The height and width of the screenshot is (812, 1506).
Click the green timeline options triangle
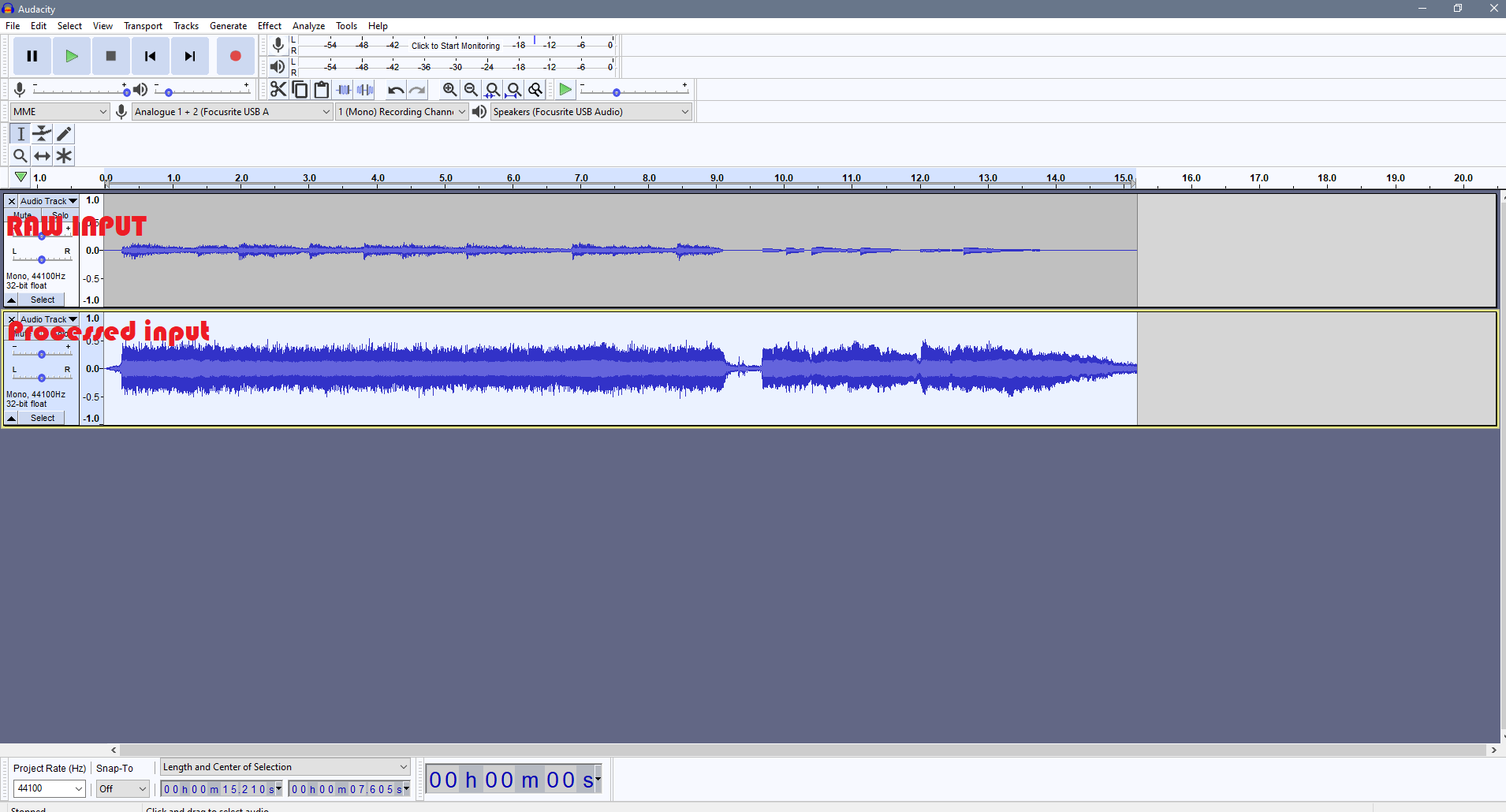[21, 177]
